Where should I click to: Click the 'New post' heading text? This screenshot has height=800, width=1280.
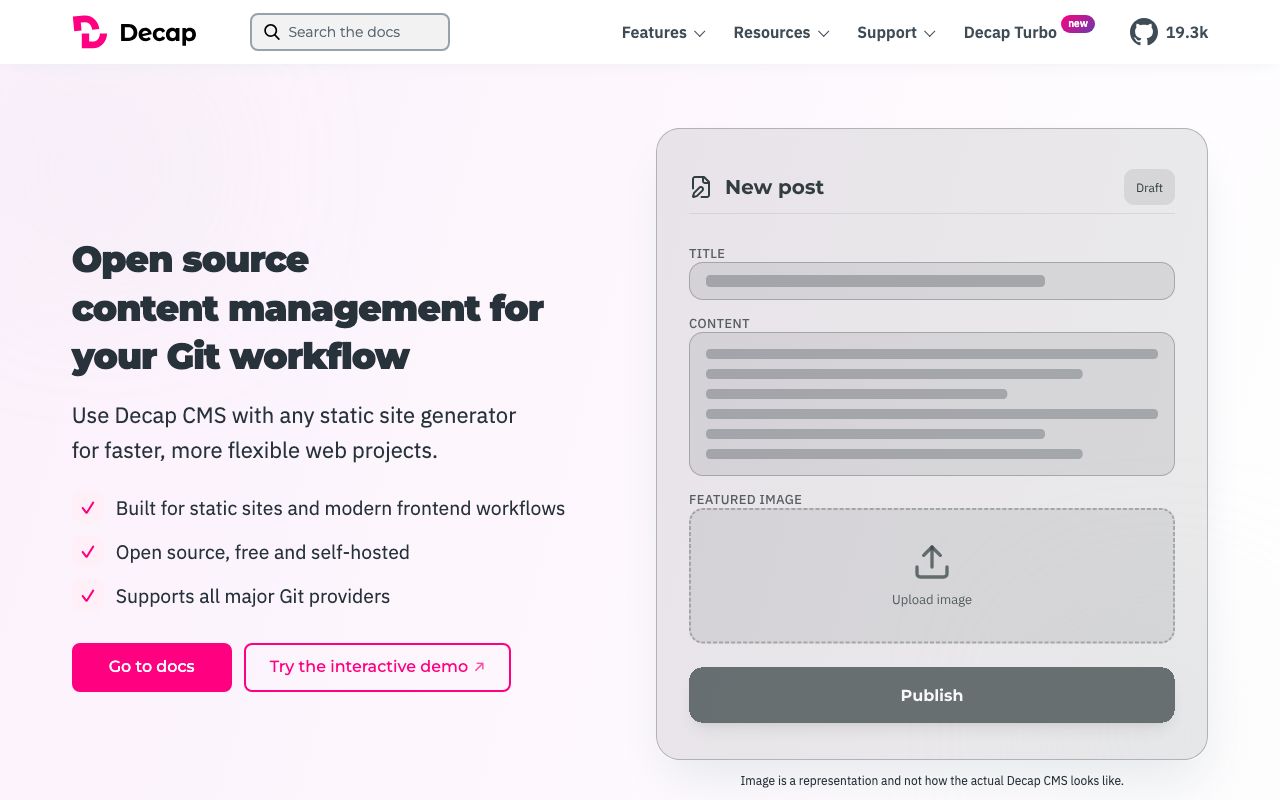tap(774, 187)
